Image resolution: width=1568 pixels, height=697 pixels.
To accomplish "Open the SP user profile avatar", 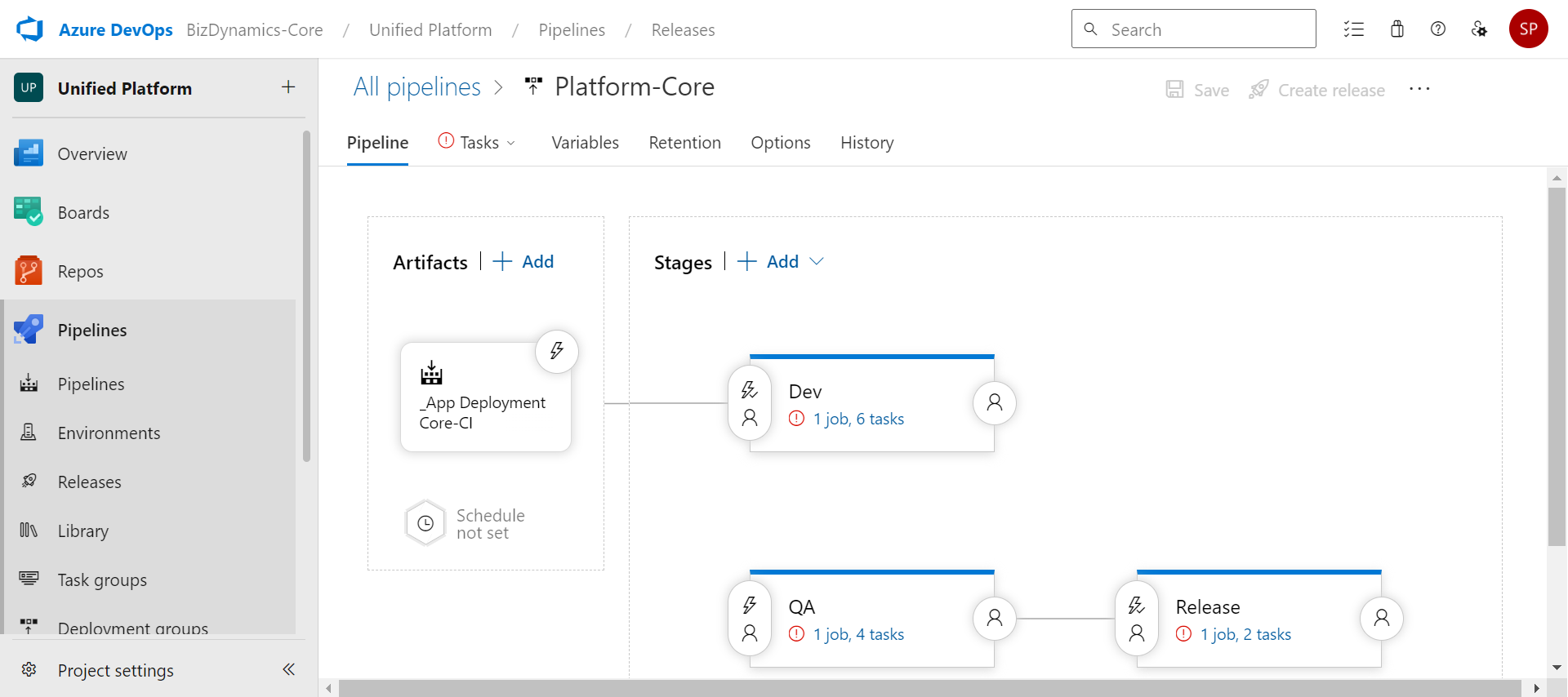I will pos(1529,29).
